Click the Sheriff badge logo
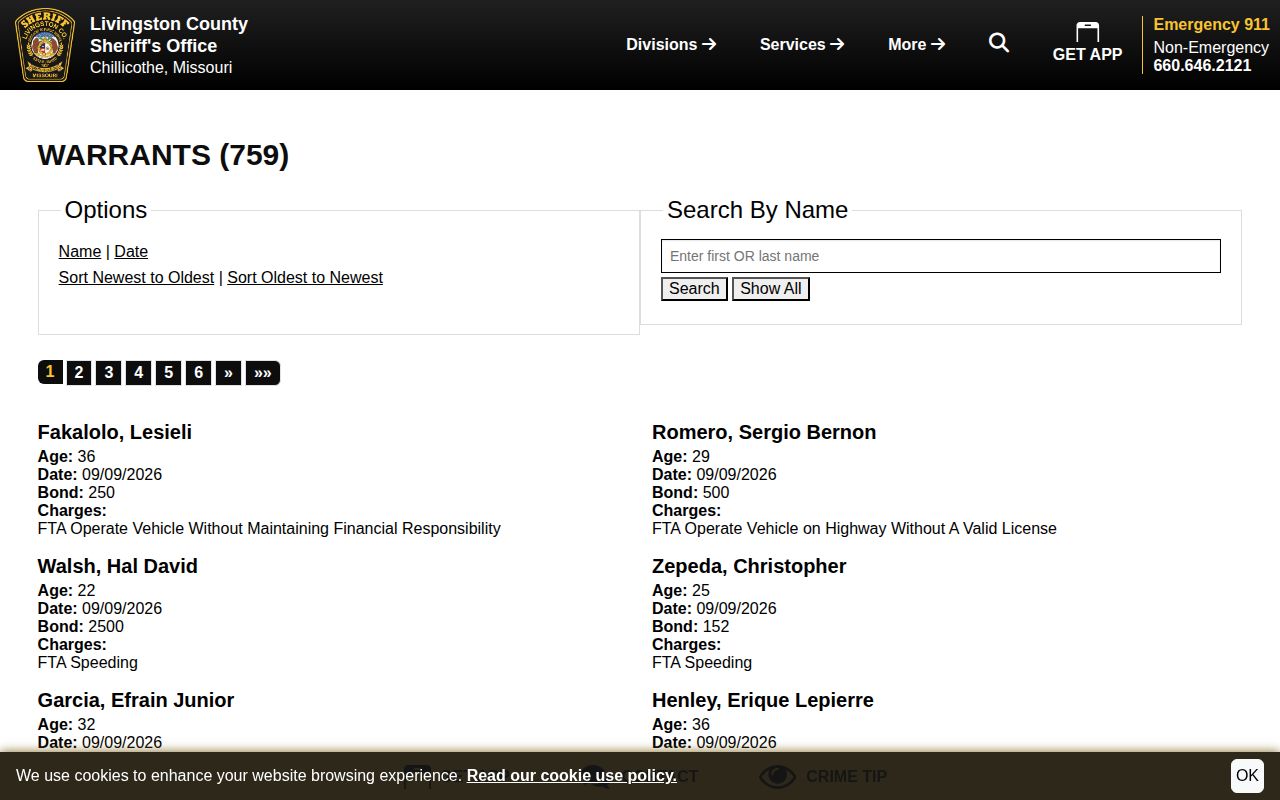Viewport: 1280px width, 800px height. click(x=45, y=45)
